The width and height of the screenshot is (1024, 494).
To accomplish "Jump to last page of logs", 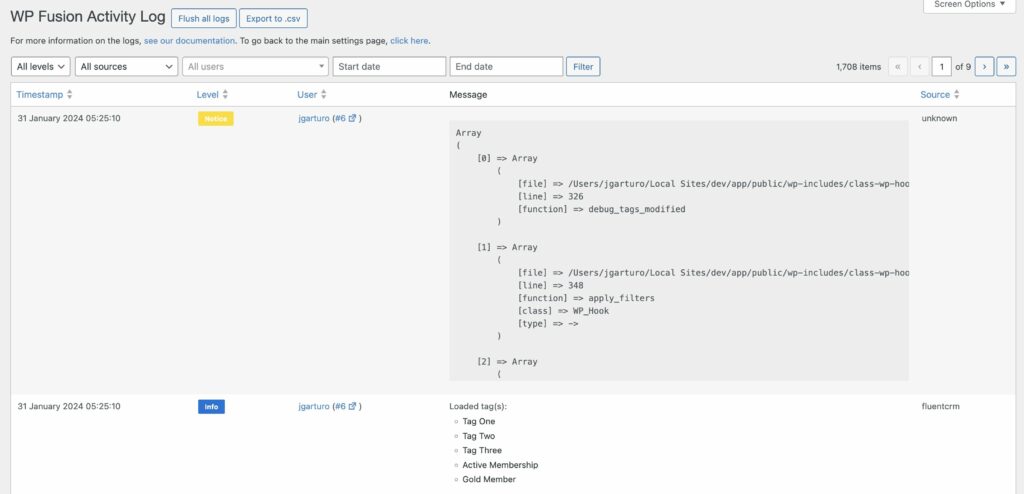I will coord(1006,67).
